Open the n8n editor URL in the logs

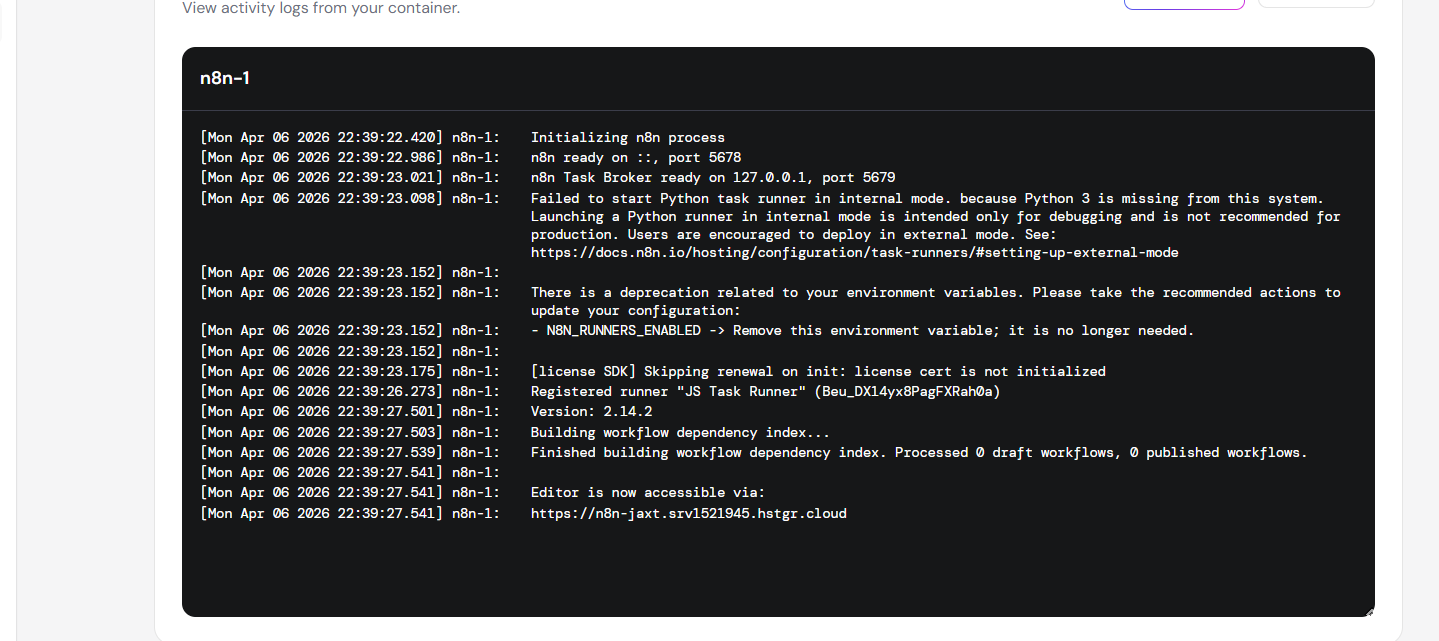tap(688, 513)
